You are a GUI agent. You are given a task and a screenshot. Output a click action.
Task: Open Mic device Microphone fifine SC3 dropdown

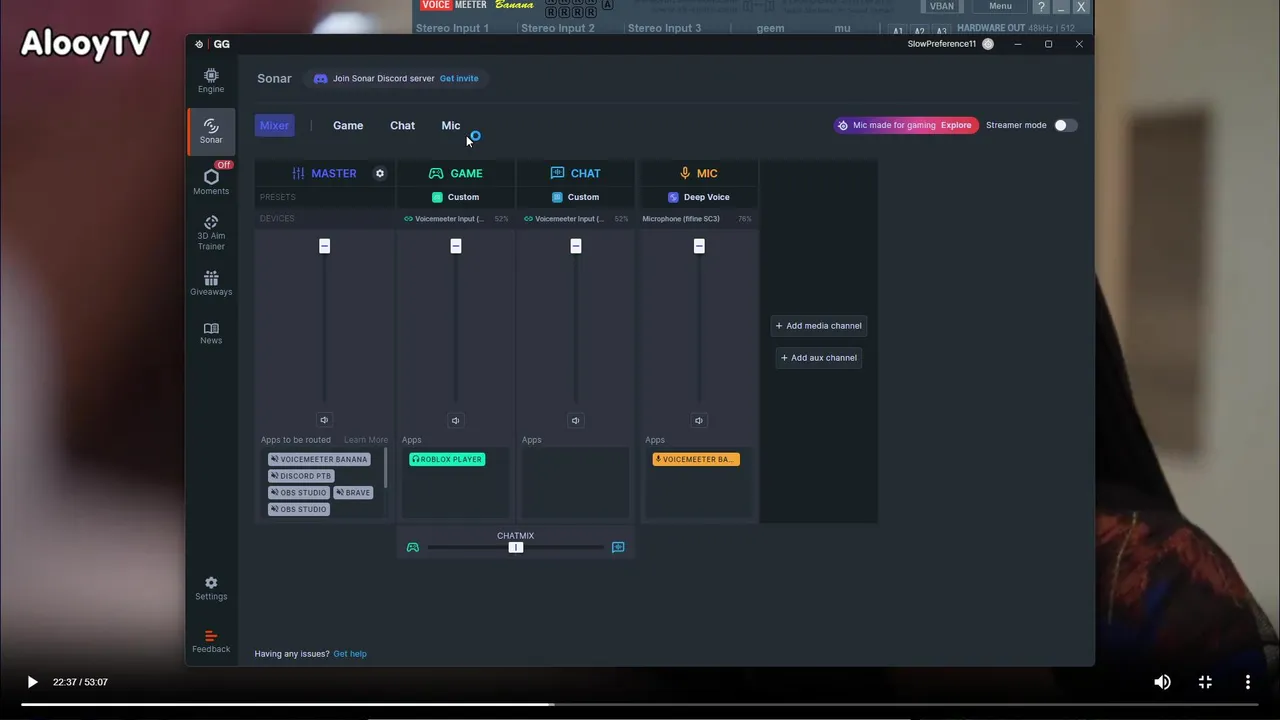(x=697, y=218)
